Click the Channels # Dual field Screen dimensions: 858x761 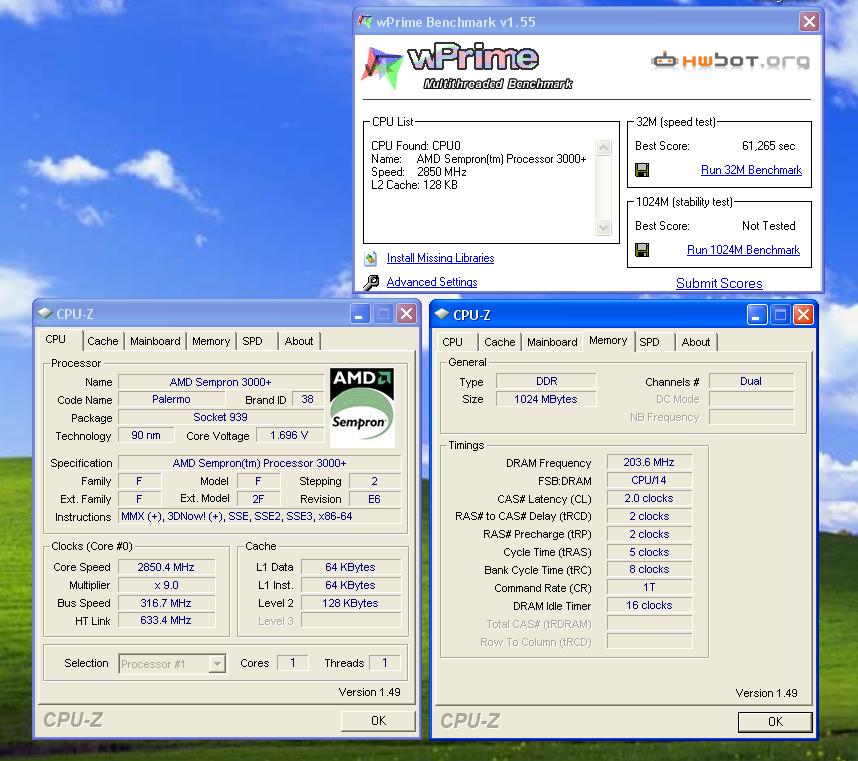[751, 381]
